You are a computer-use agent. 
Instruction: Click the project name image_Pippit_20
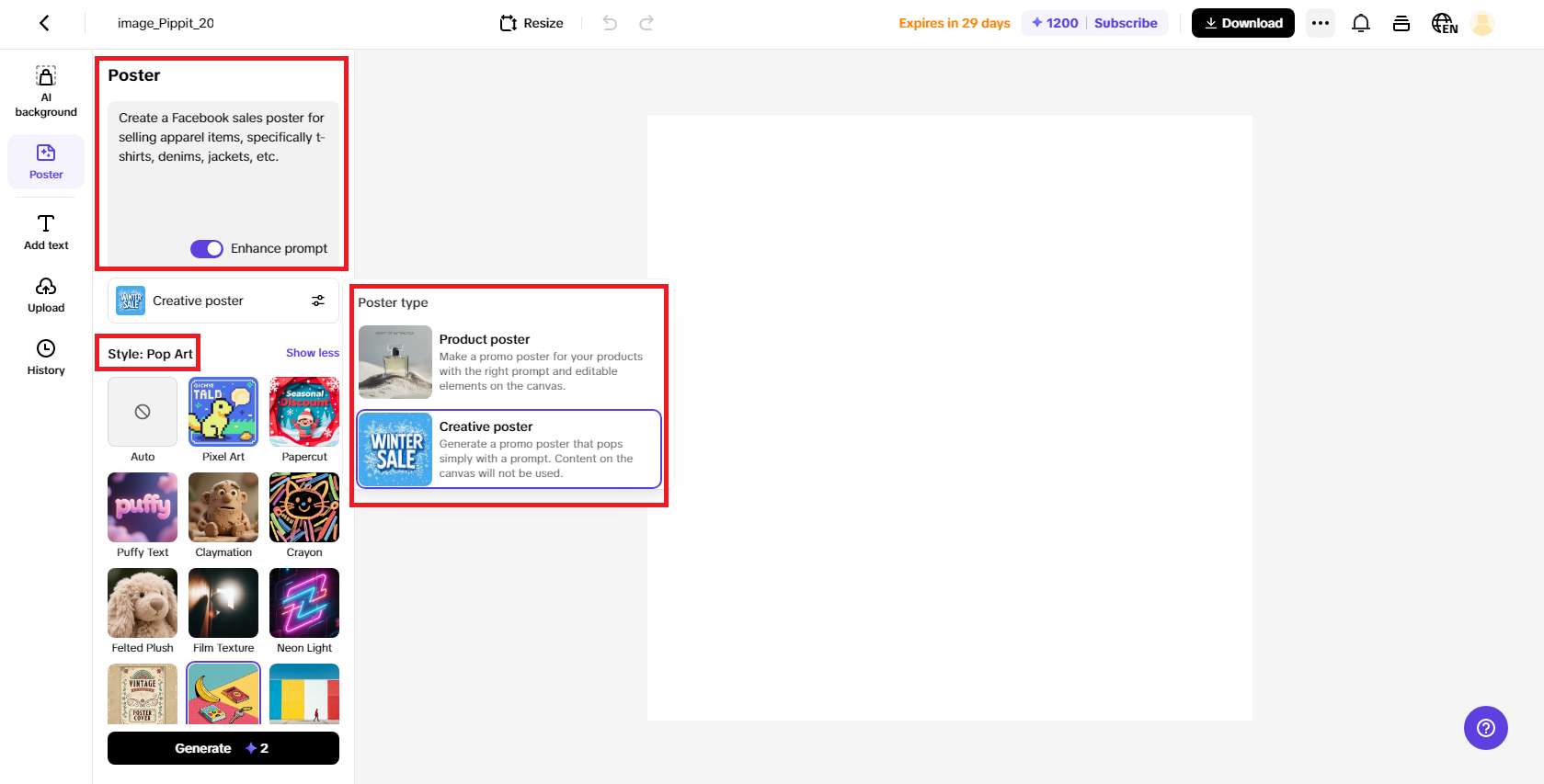point(166,23)
